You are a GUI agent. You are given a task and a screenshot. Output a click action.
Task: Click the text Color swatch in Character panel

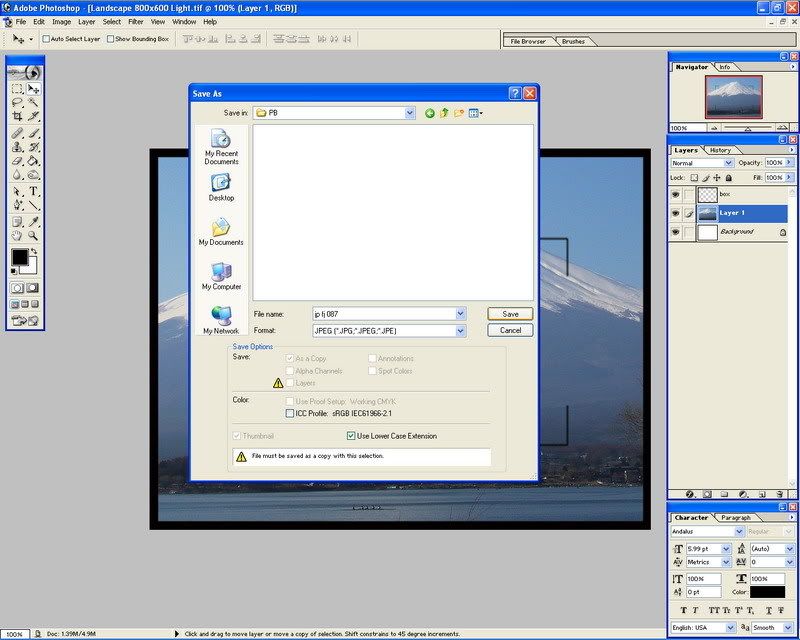tap(768, 592)
